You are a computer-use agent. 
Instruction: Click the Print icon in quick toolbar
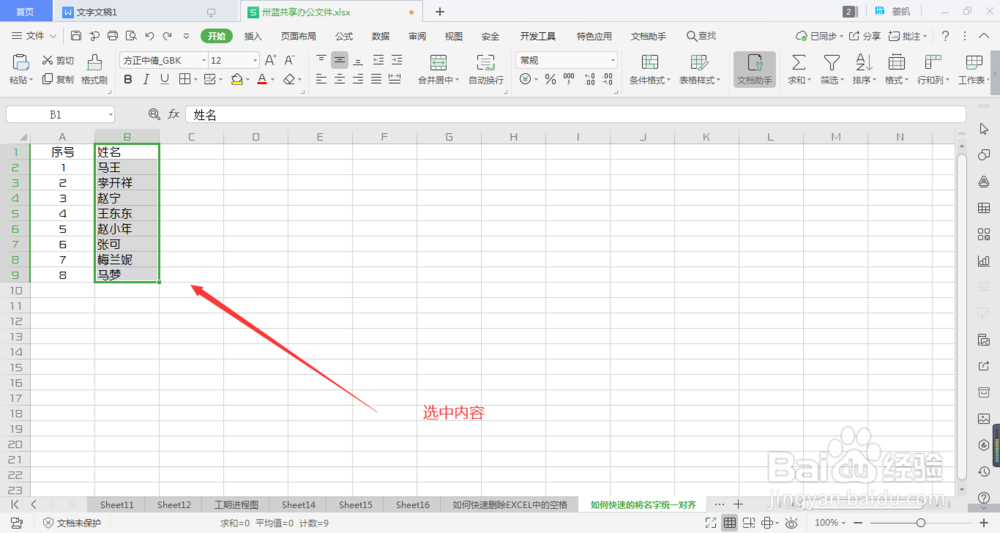coord(113,36)
